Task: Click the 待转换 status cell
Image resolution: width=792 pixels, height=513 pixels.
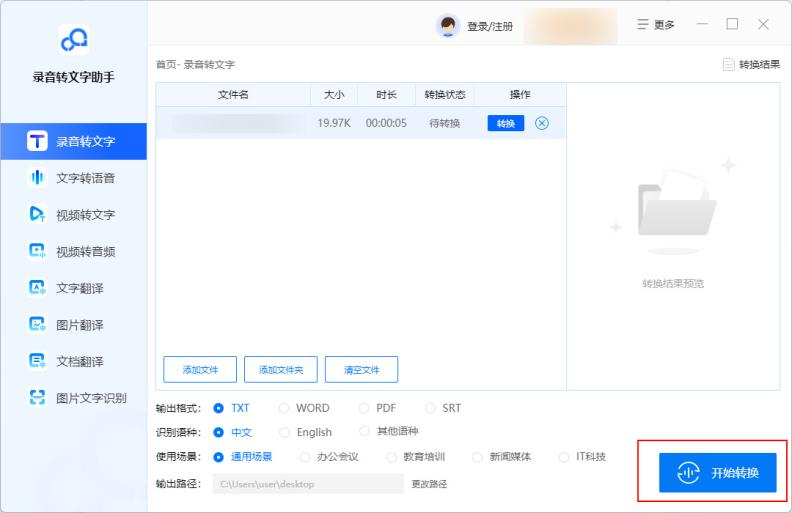Action: (x=445, y=123)
